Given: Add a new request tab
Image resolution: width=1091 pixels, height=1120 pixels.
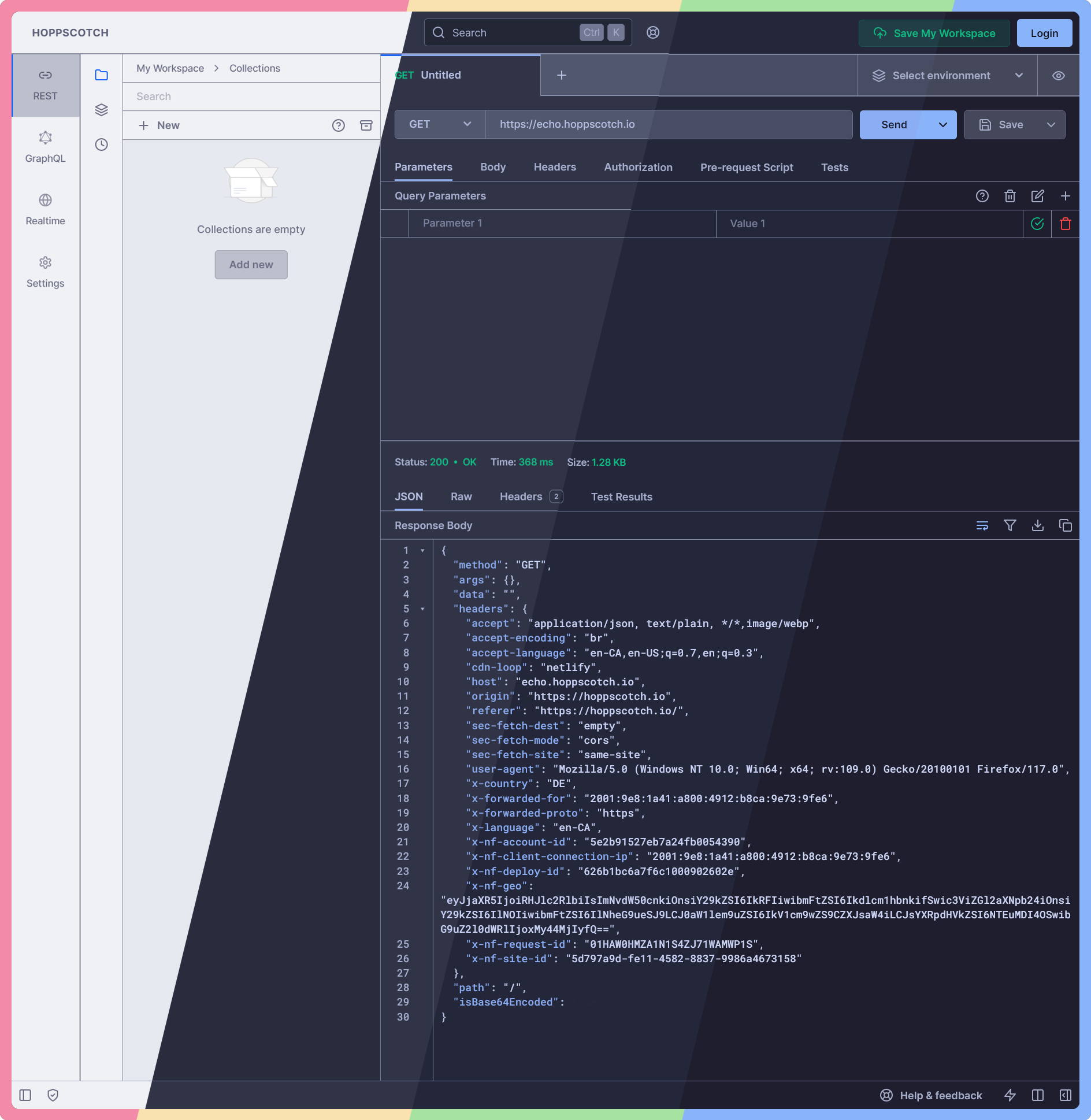Looking at the screenshot, I should [x=562, y=75].
